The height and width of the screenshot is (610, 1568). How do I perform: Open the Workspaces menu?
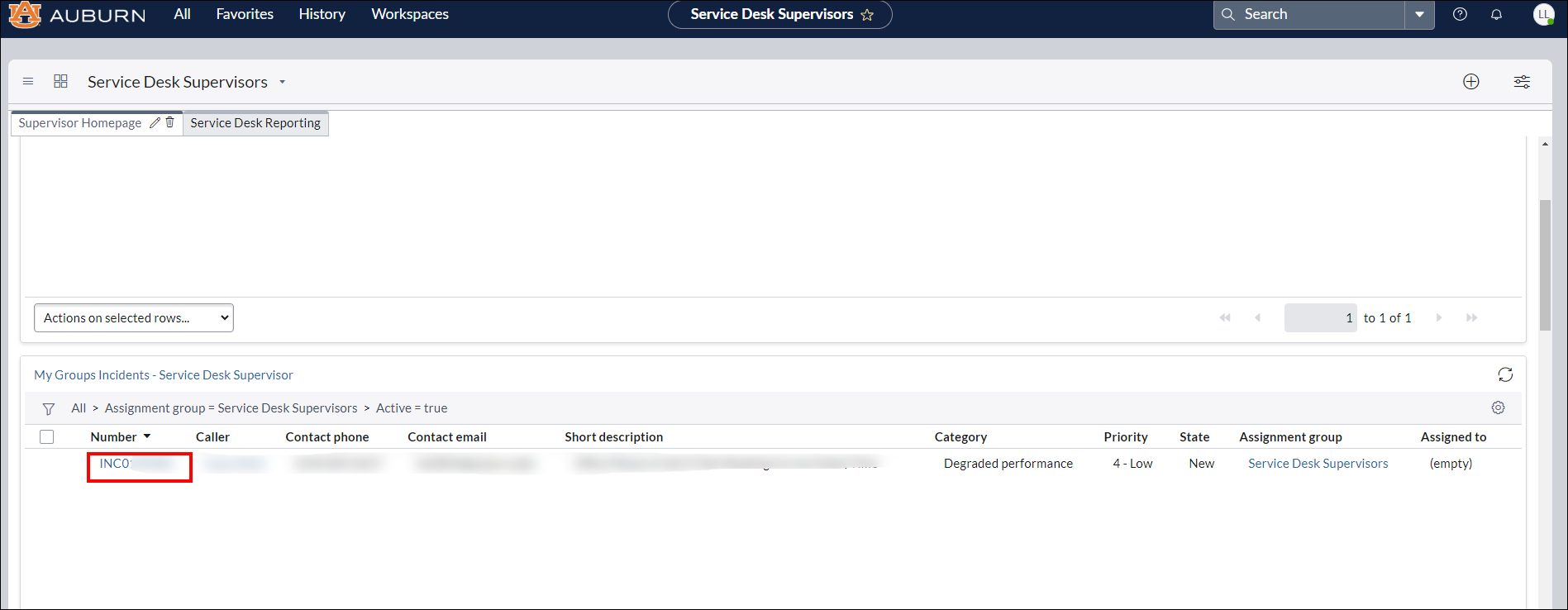click(x=410, y=14)
